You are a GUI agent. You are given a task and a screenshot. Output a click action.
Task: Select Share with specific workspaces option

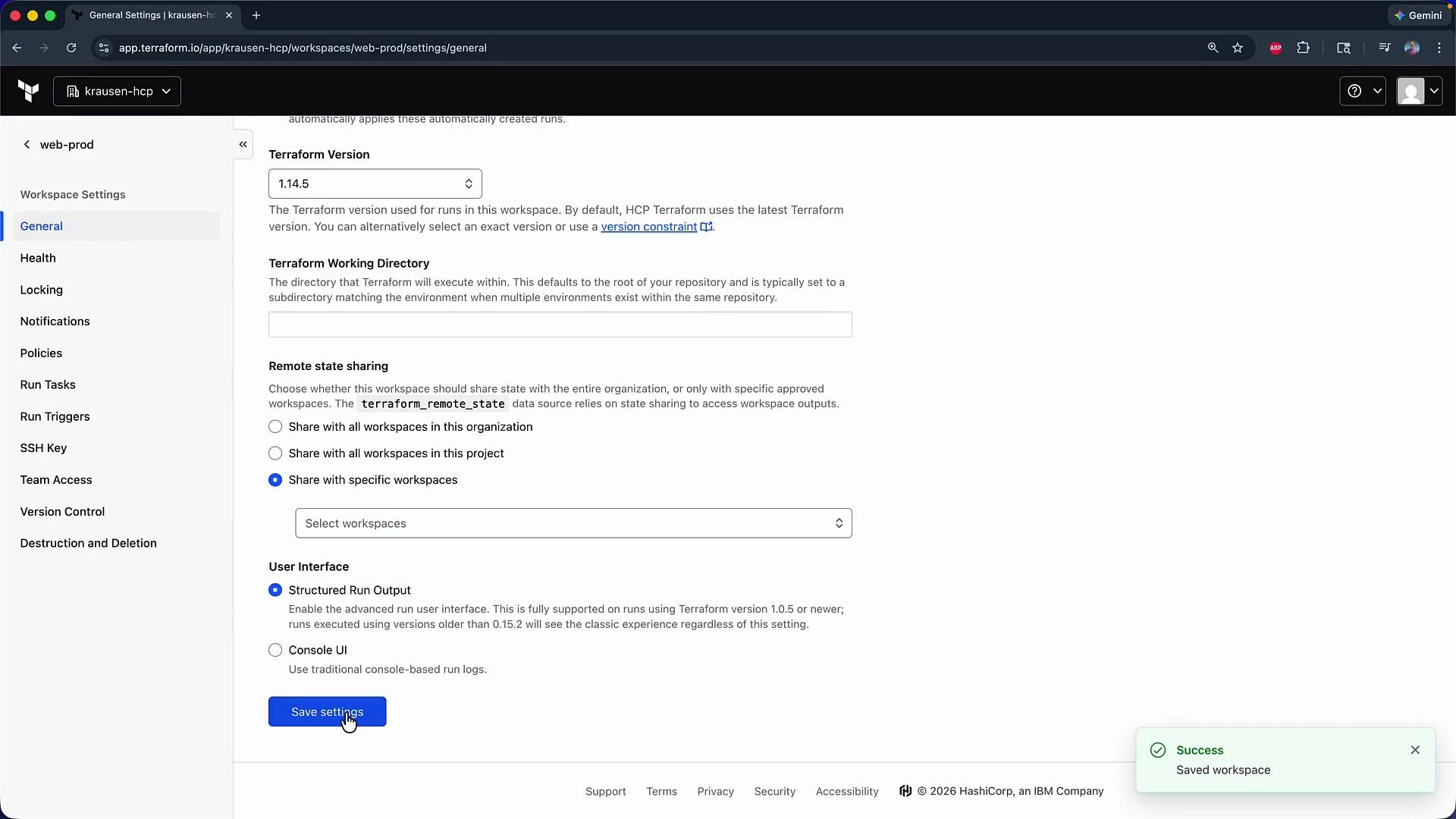pyautogui.click(x=275, y=480)
